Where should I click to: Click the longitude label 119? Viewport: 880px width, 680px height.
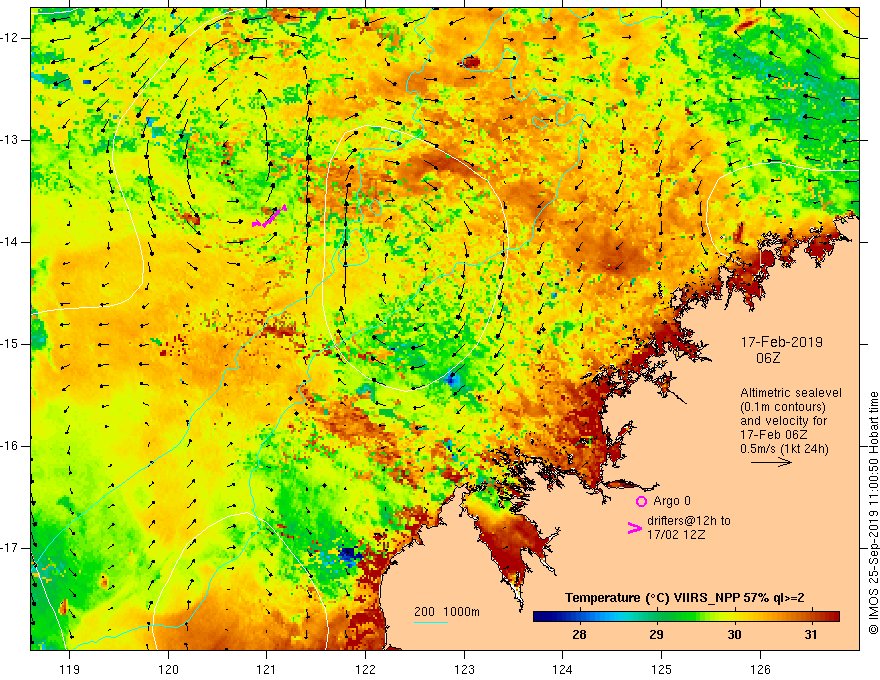(x=70, y=669)
